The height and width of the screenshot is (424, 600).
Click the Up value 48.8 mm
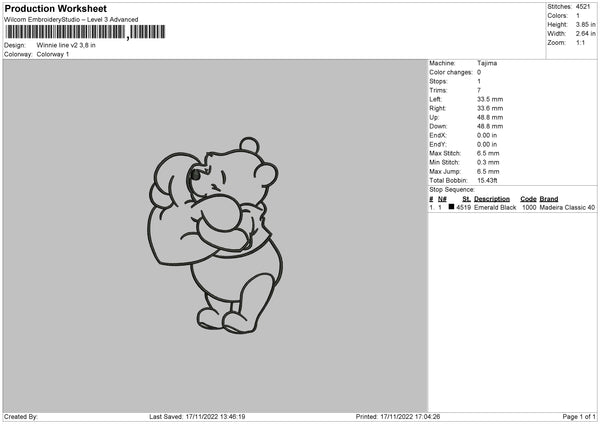[490, 117]
